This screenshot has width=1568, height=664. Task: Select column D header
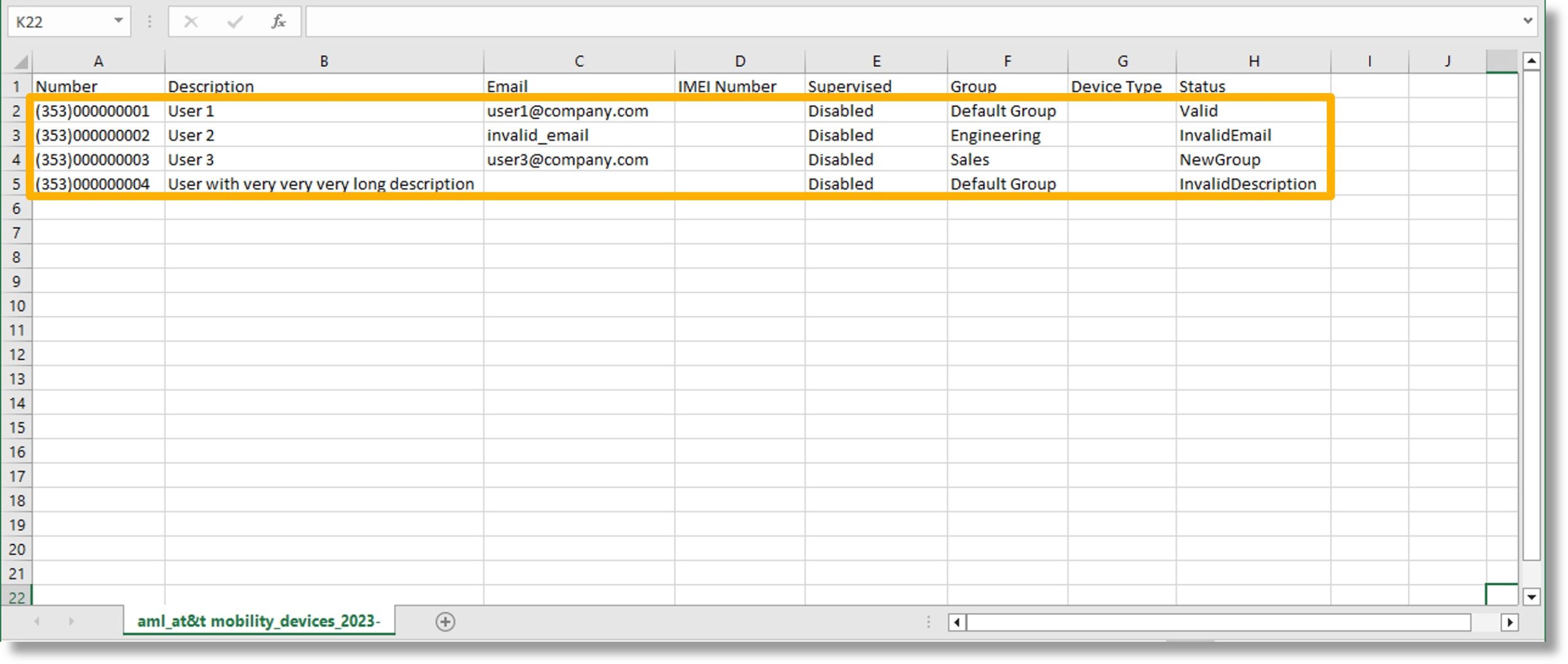tap(740, 61)
